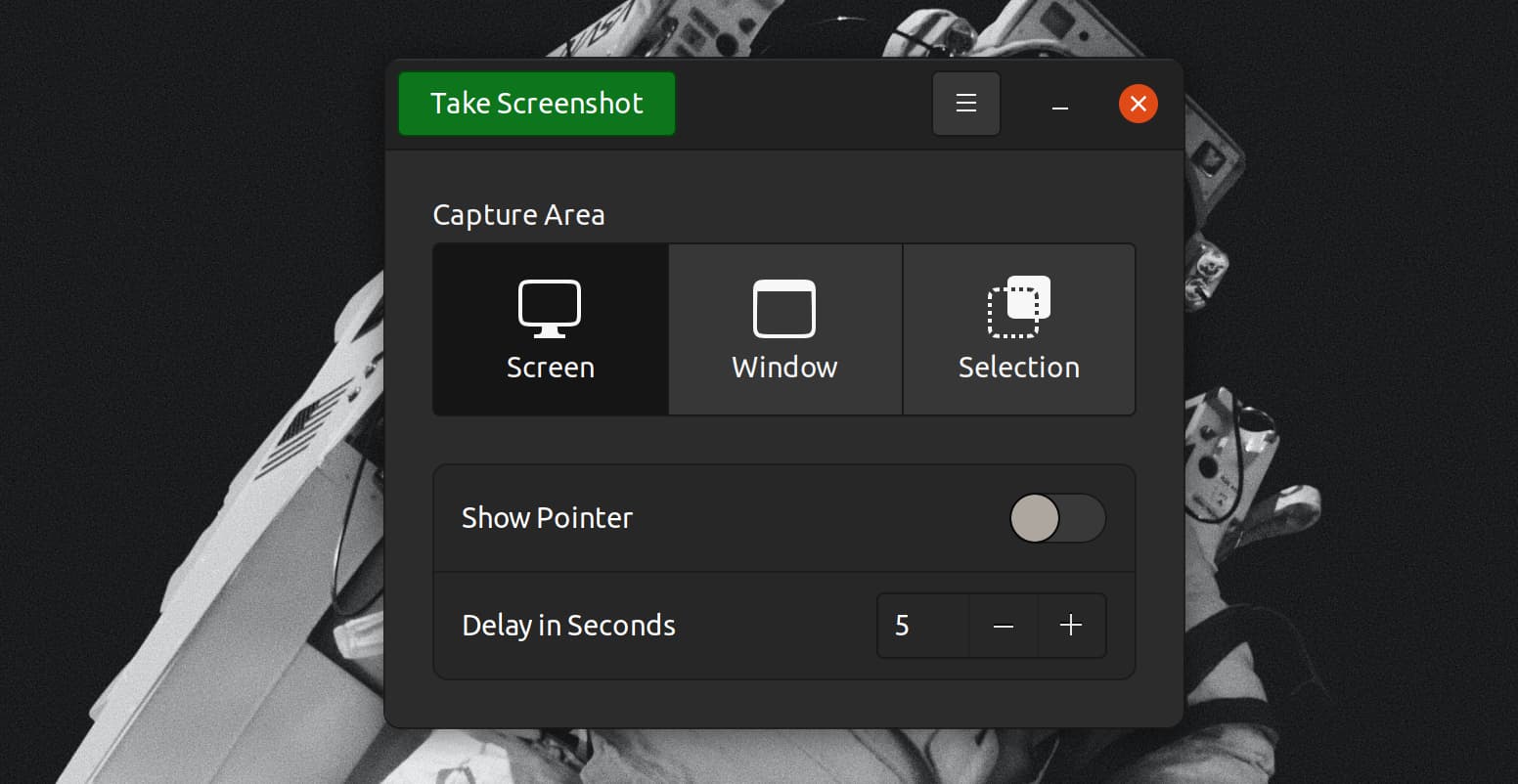This screenshot has height=784, width=1518.
Task: Click the delay seconds value field
Action: tap(920, 625)
